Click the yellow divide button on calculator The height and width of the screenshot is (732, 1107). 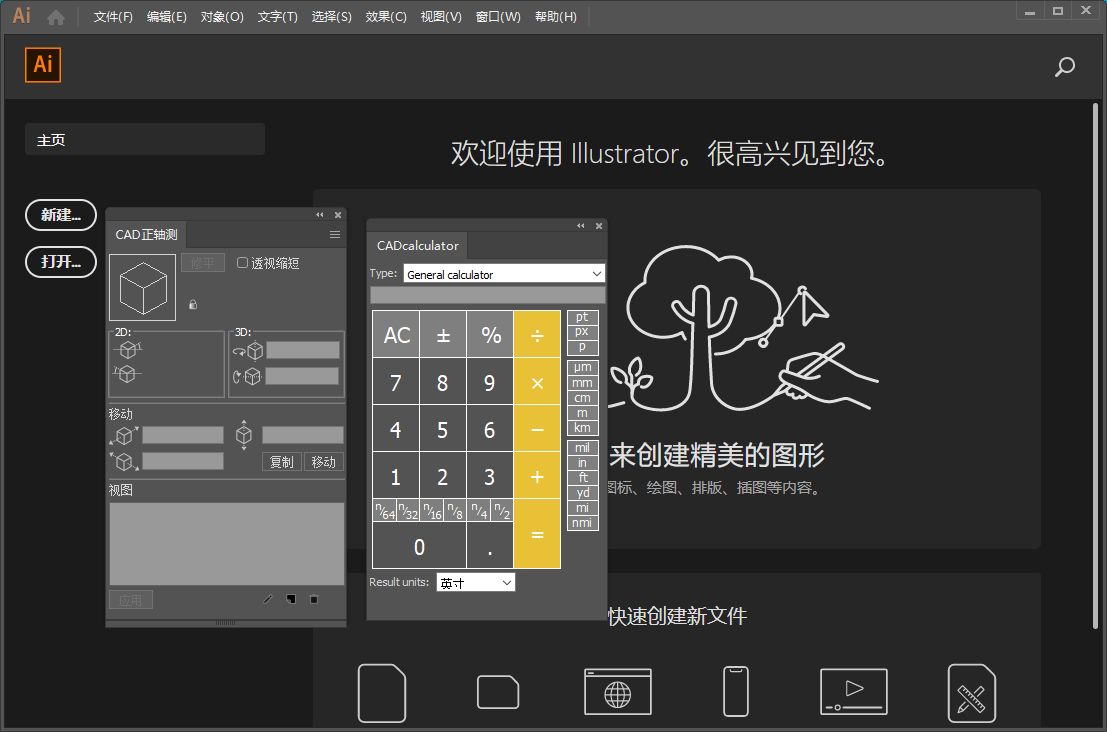[x=537, y=335]
